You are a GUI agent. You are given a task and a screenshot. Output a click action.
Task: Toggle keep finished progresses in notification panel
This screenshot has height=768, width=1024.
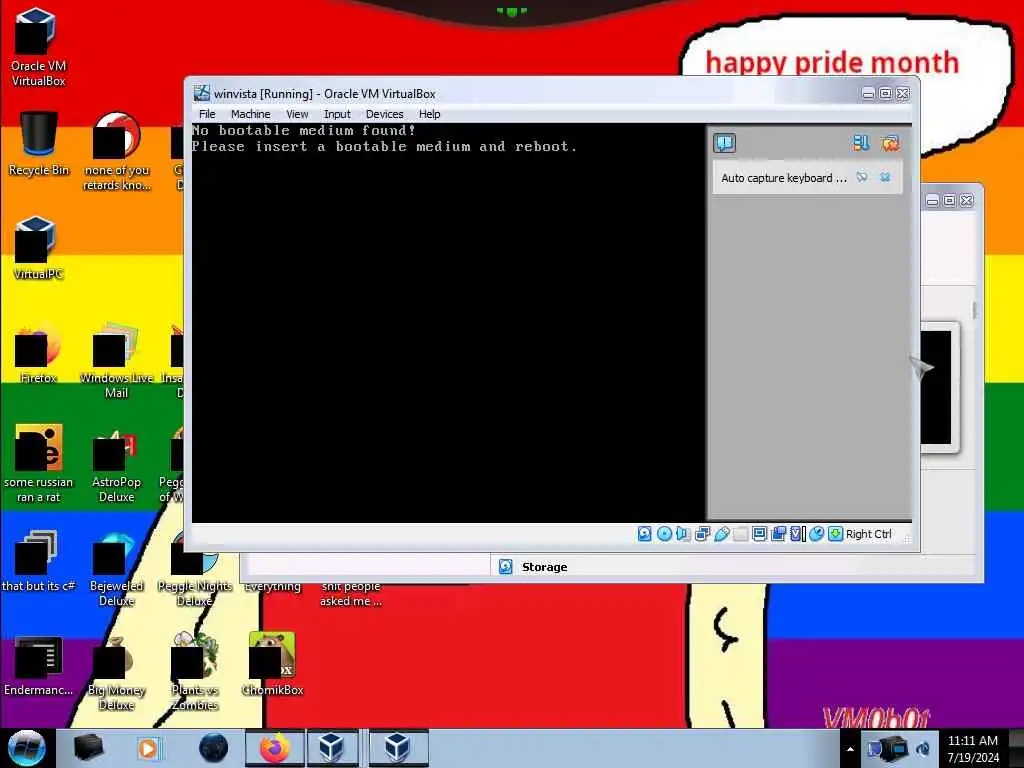coord(861,143)
